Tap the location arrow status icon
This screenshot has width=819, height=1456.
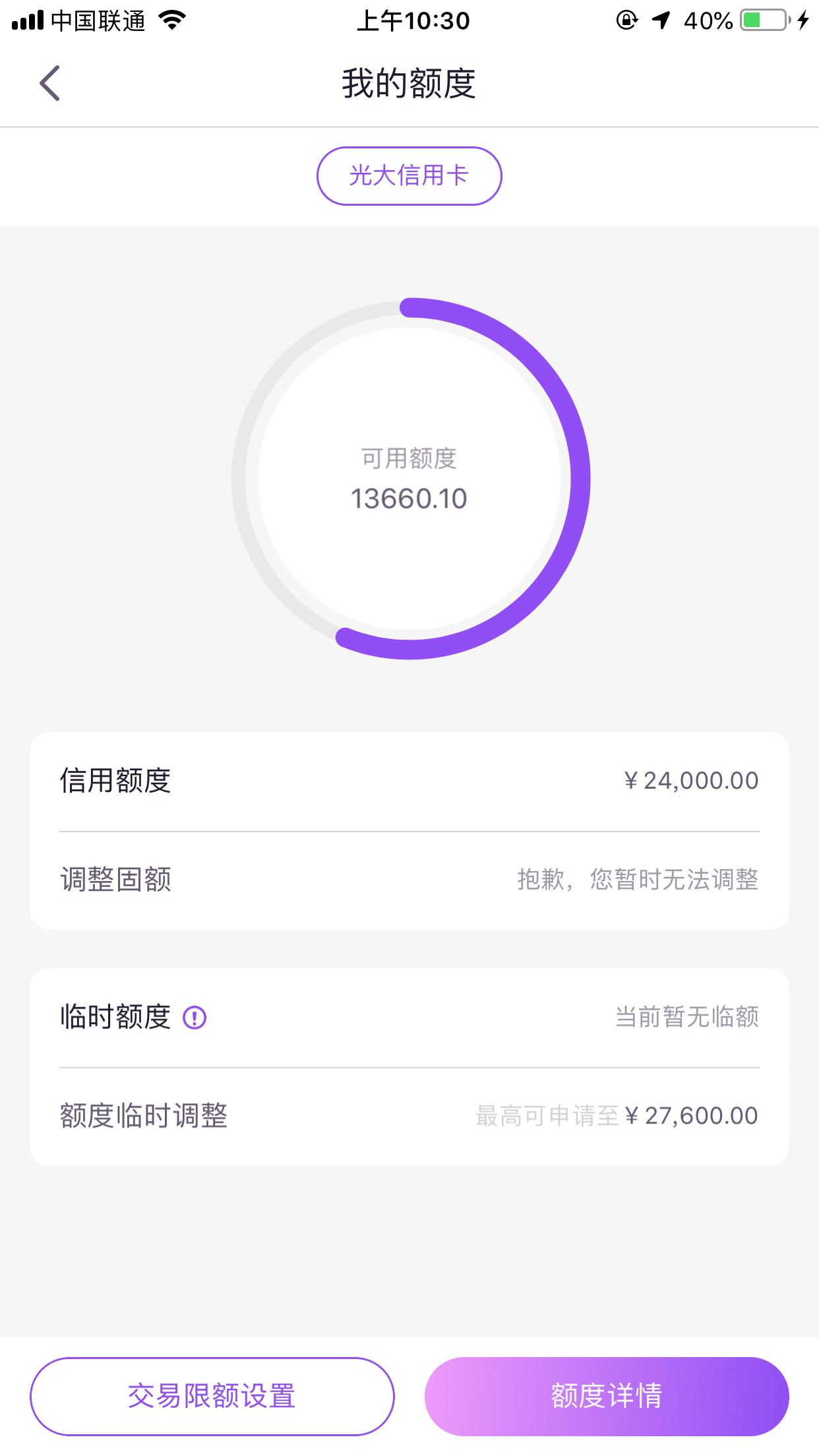[x=661, y=20]
